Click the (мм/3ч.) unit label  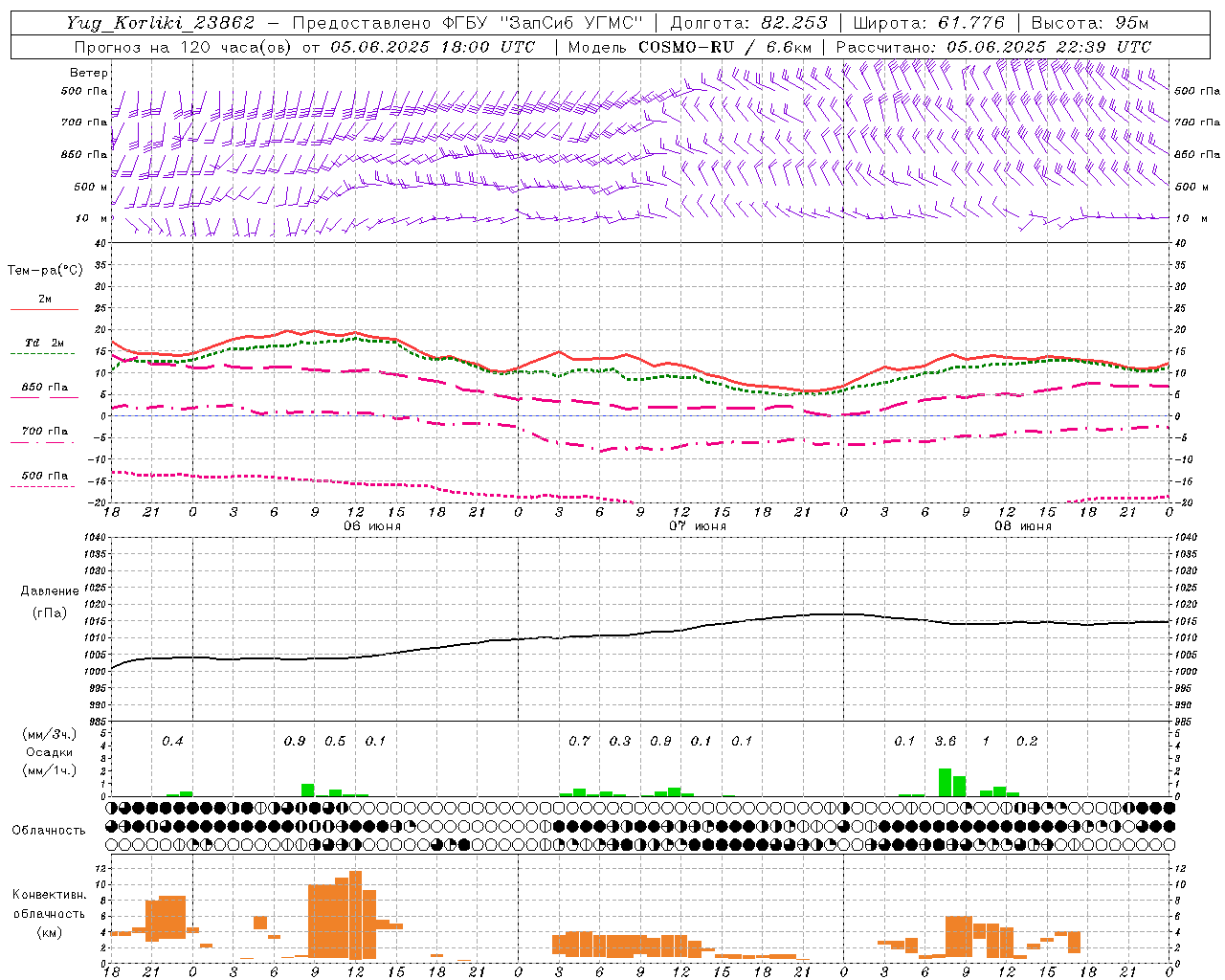(50, 734)
